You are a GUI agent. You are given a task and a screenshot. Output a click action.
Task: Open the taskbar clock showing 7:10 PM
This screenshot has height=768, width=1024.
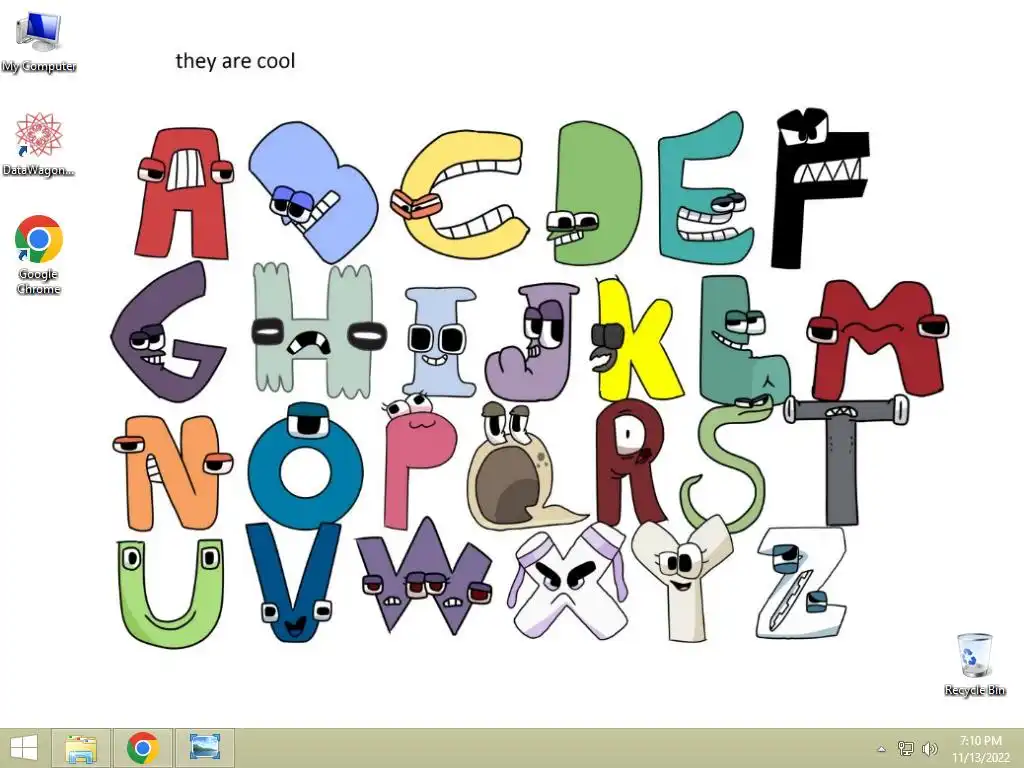[x=980, y=749]
